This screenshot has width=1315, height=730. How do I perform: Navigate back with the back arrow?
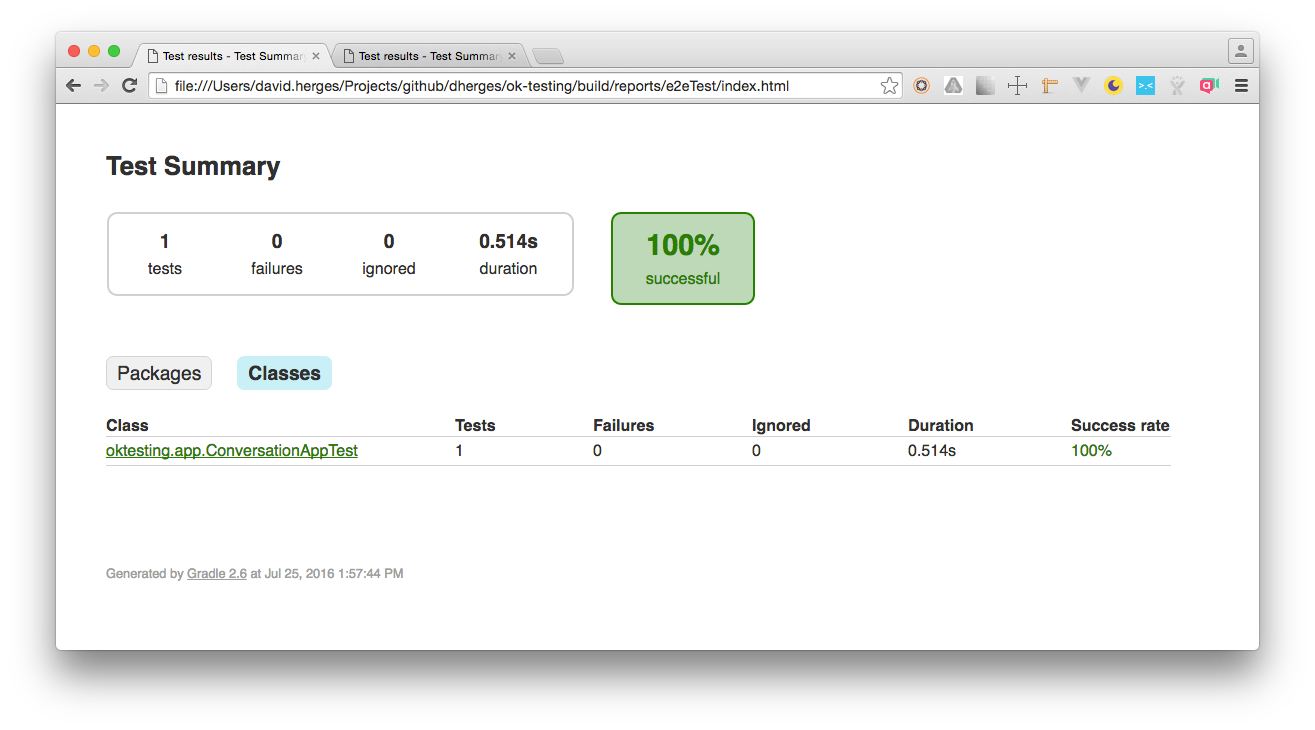[x=73, y=85]
